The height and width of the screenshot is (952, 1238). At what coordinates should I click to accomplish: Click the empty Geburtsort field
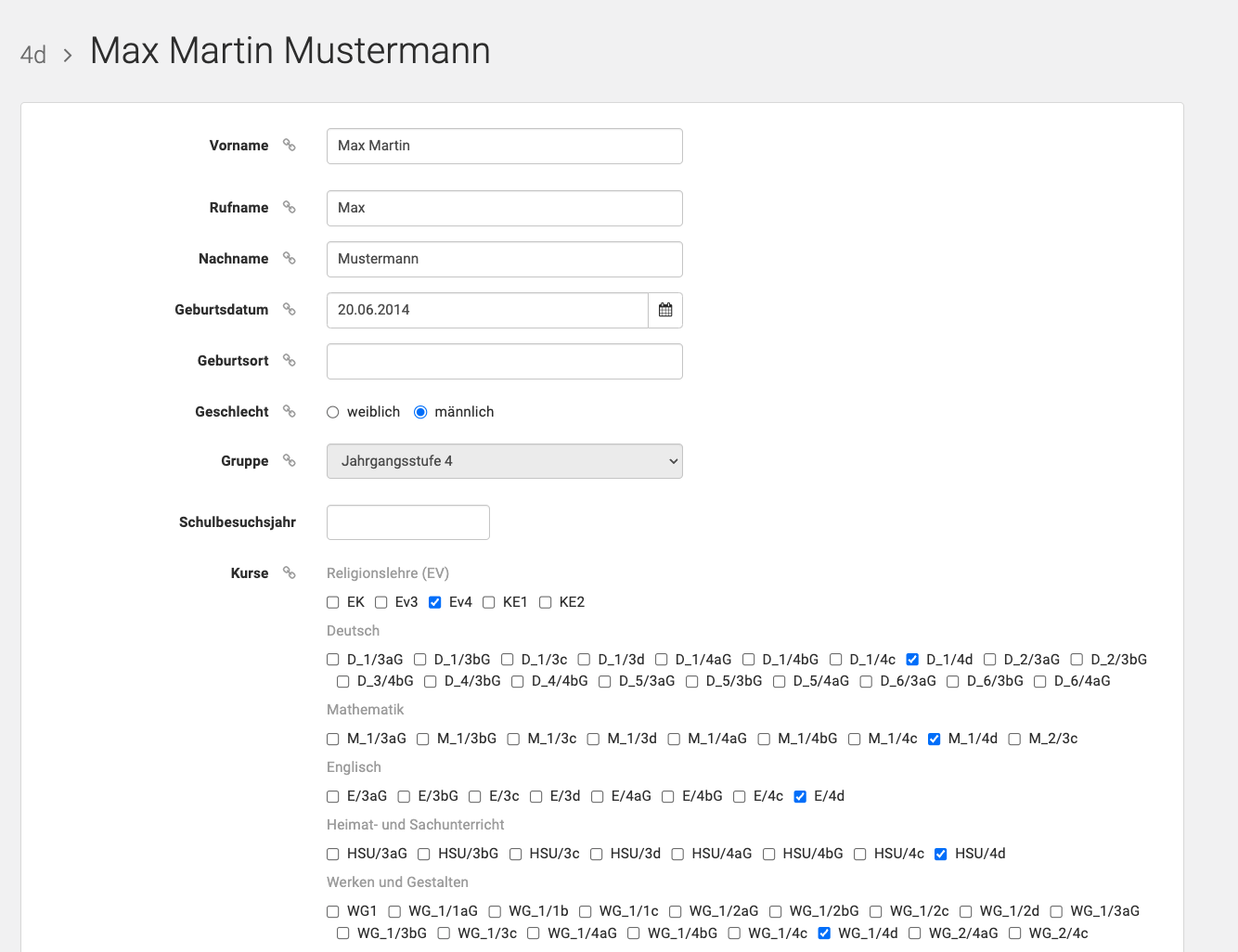point(505,361)
